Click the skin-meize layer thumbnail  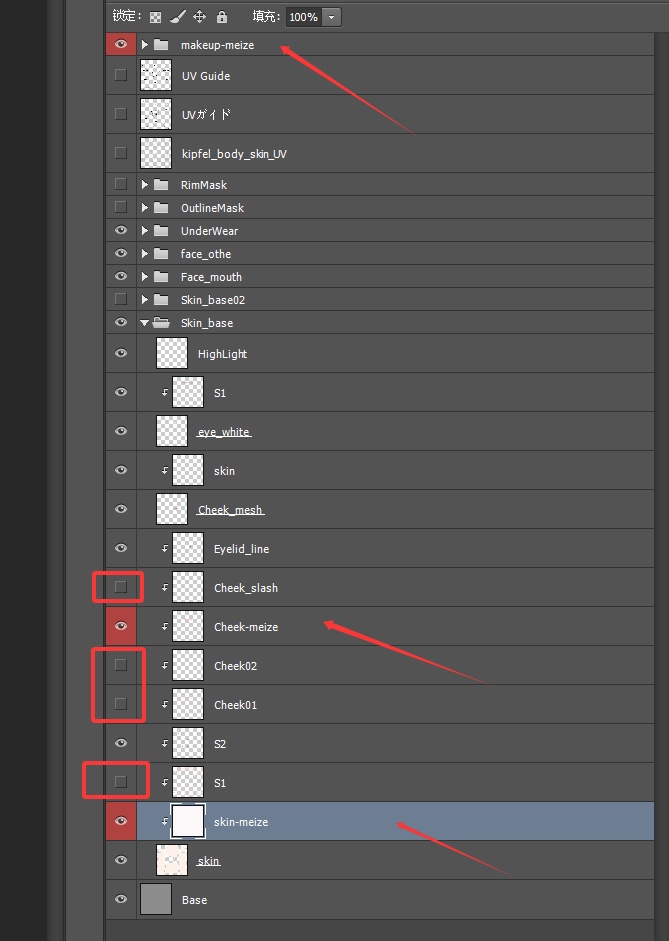(x=188, y=821)
